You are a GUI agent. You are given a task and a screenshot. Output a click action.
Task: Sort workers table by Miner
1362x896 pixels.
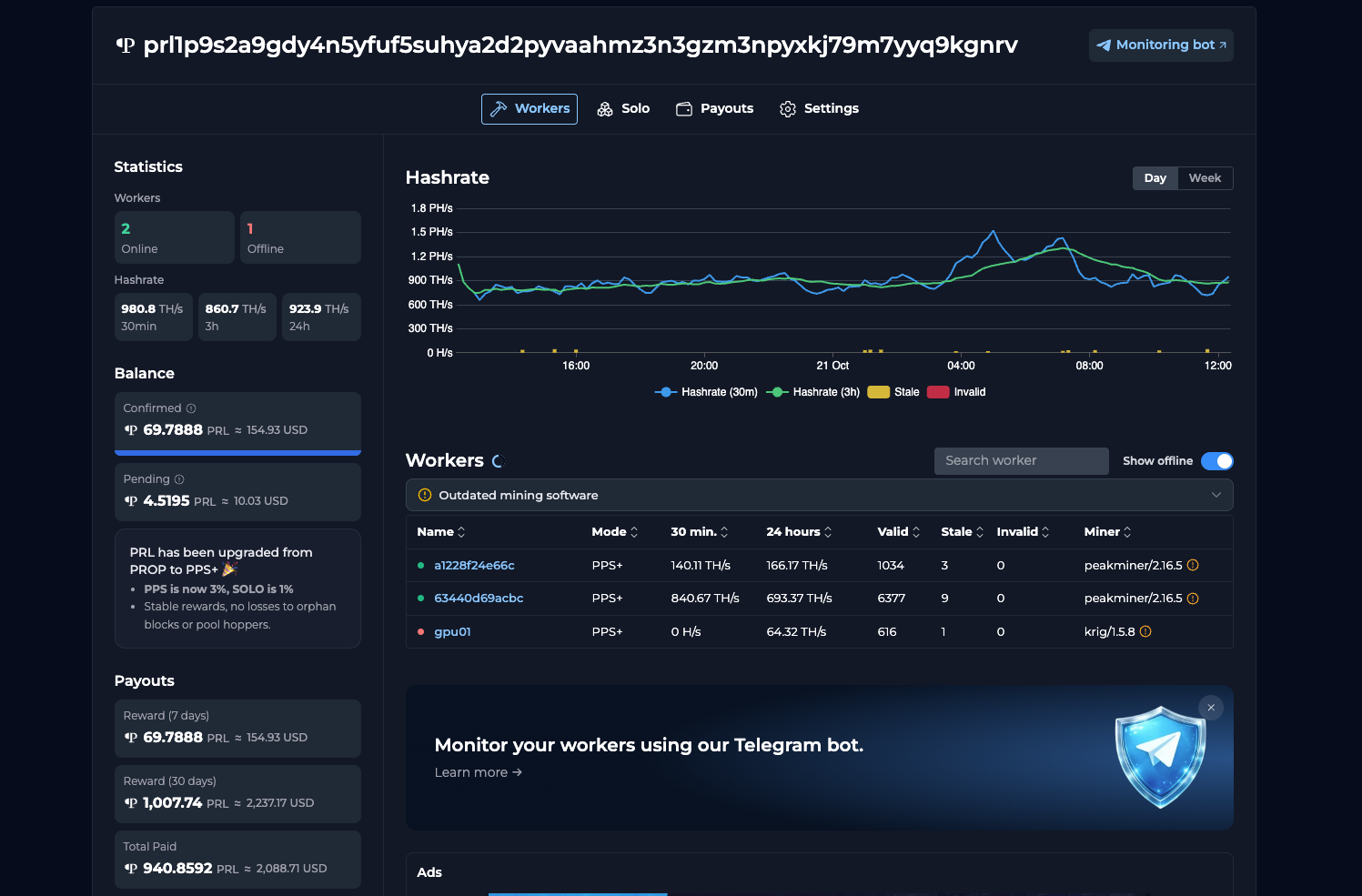click(1108, 532)
